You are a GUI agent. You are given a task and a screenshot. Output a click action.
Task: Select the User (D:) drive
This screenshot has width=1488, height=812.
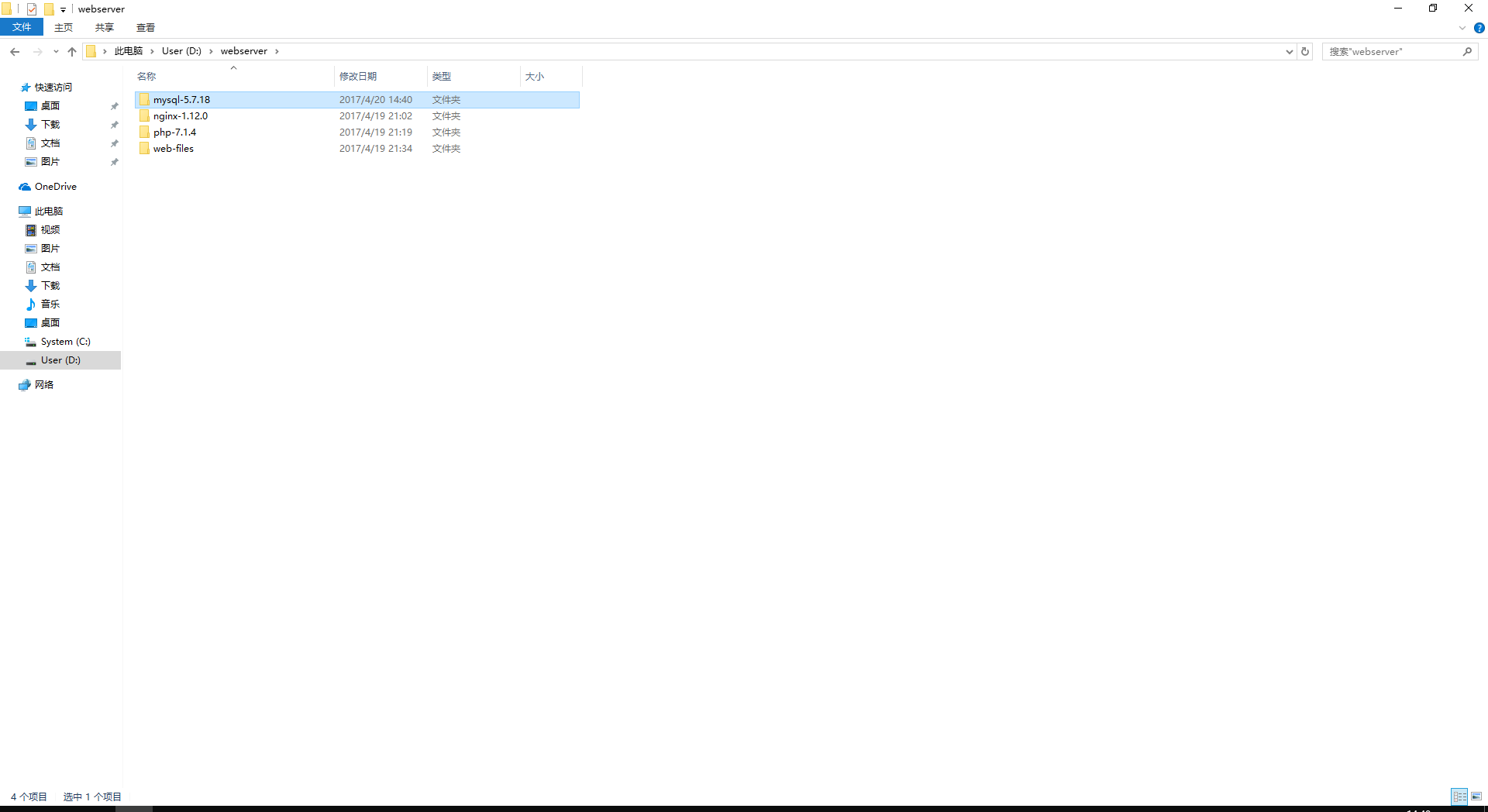tap(60, 360)
